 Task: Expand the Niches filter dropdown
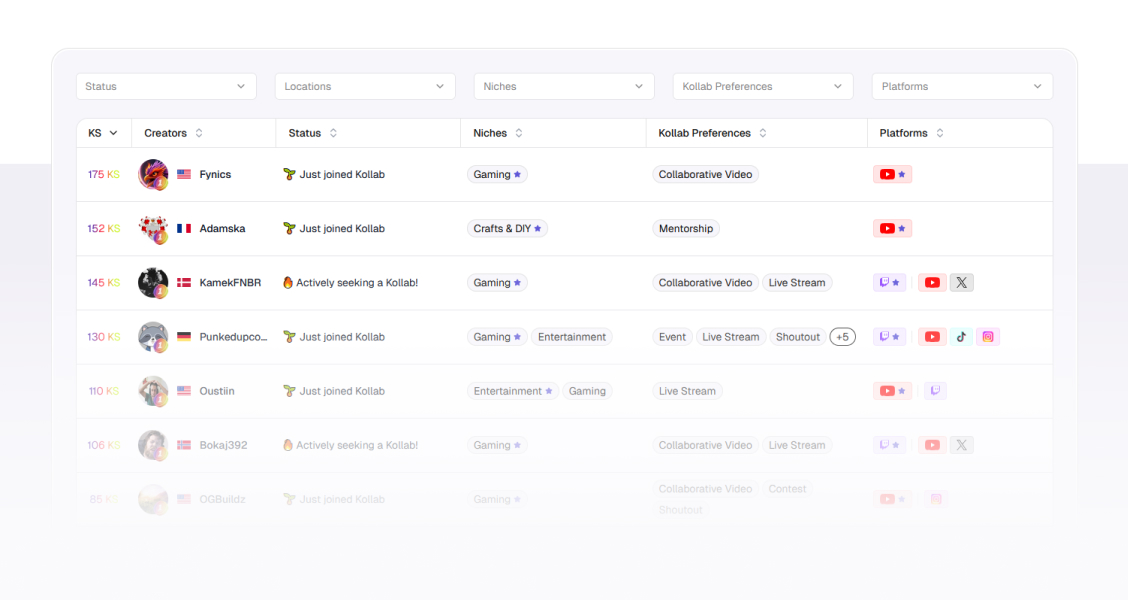click(564, 87)
